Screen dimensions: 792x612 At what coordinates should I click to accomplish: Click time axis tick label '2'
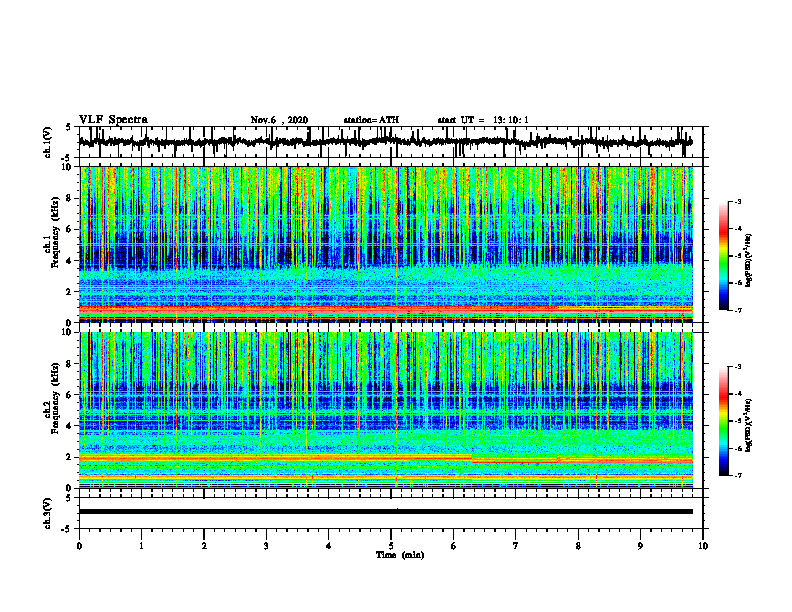click(x=204, y=546)
